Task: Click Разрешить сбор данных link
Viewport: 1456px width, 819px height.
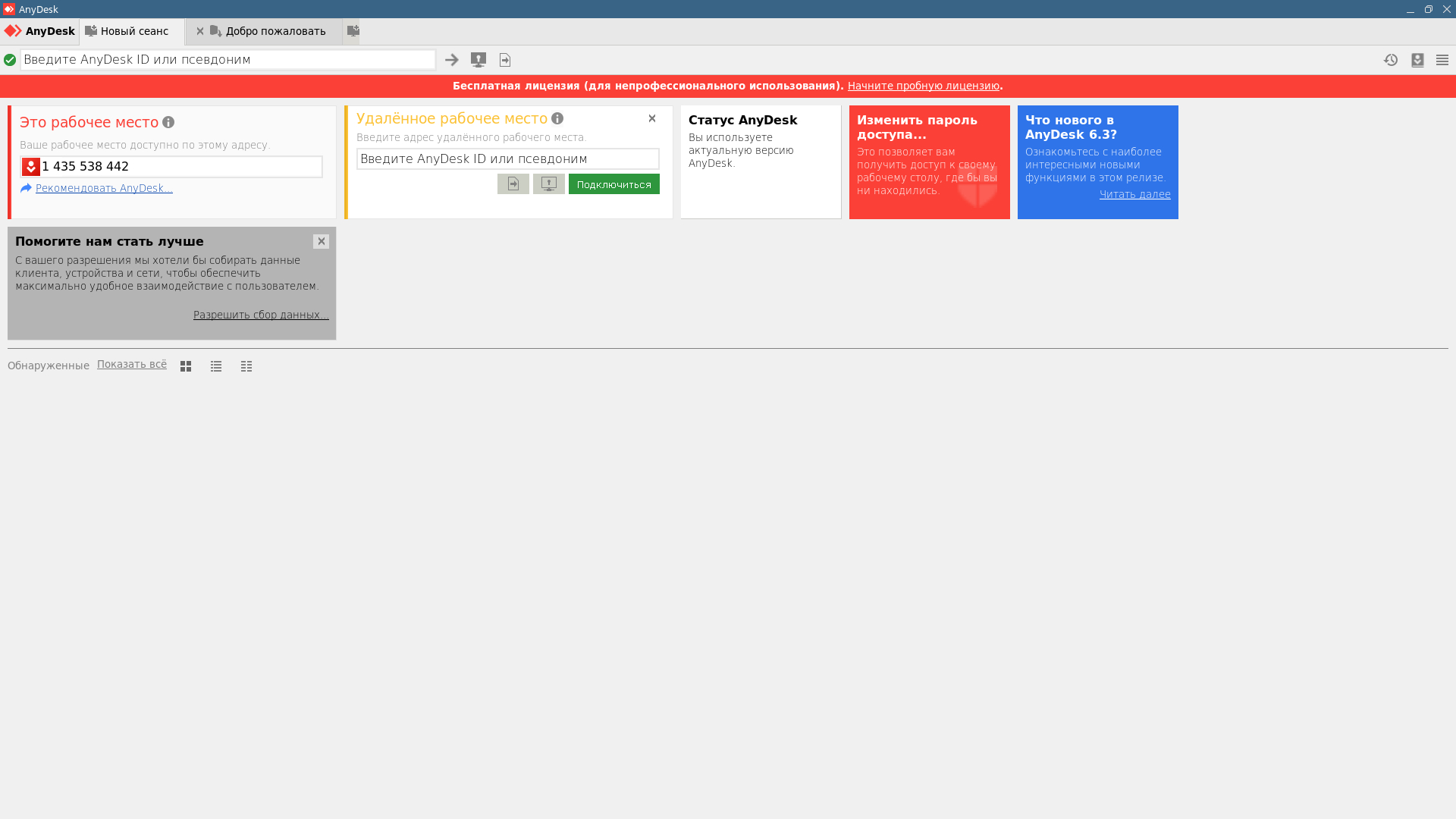Action: (x=261, y=315)
